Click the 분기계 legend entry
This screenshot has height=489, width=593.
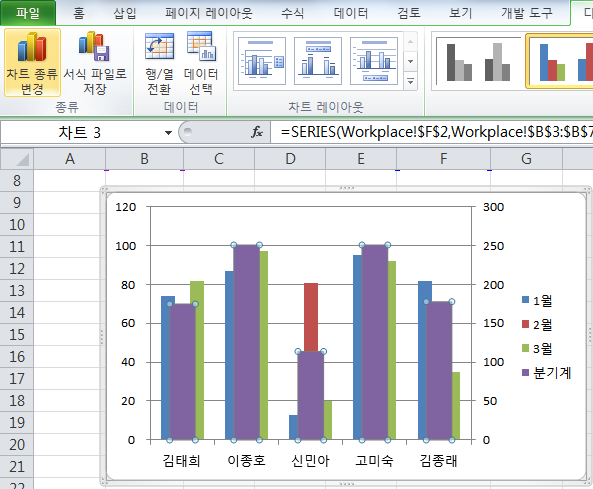click(x=546, y=373)
